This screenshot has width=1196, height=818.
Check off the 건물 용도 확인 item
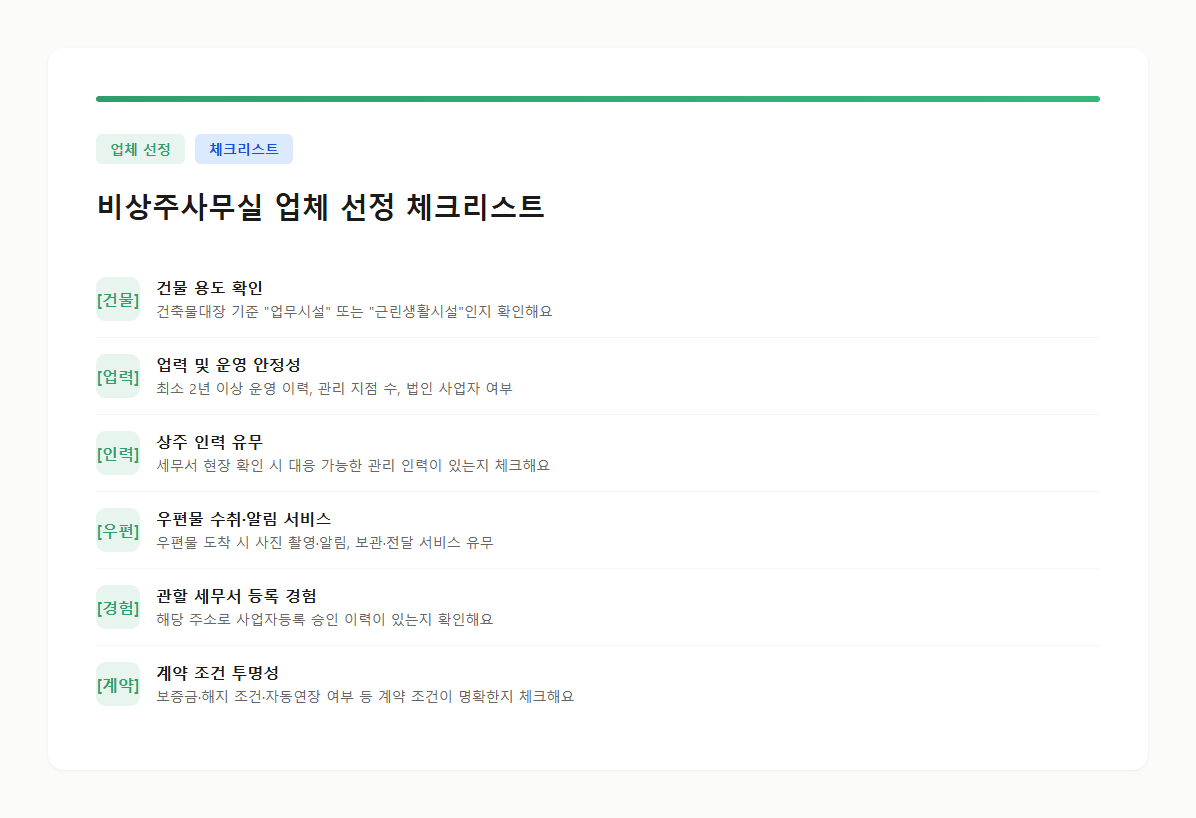click(211, 288)
